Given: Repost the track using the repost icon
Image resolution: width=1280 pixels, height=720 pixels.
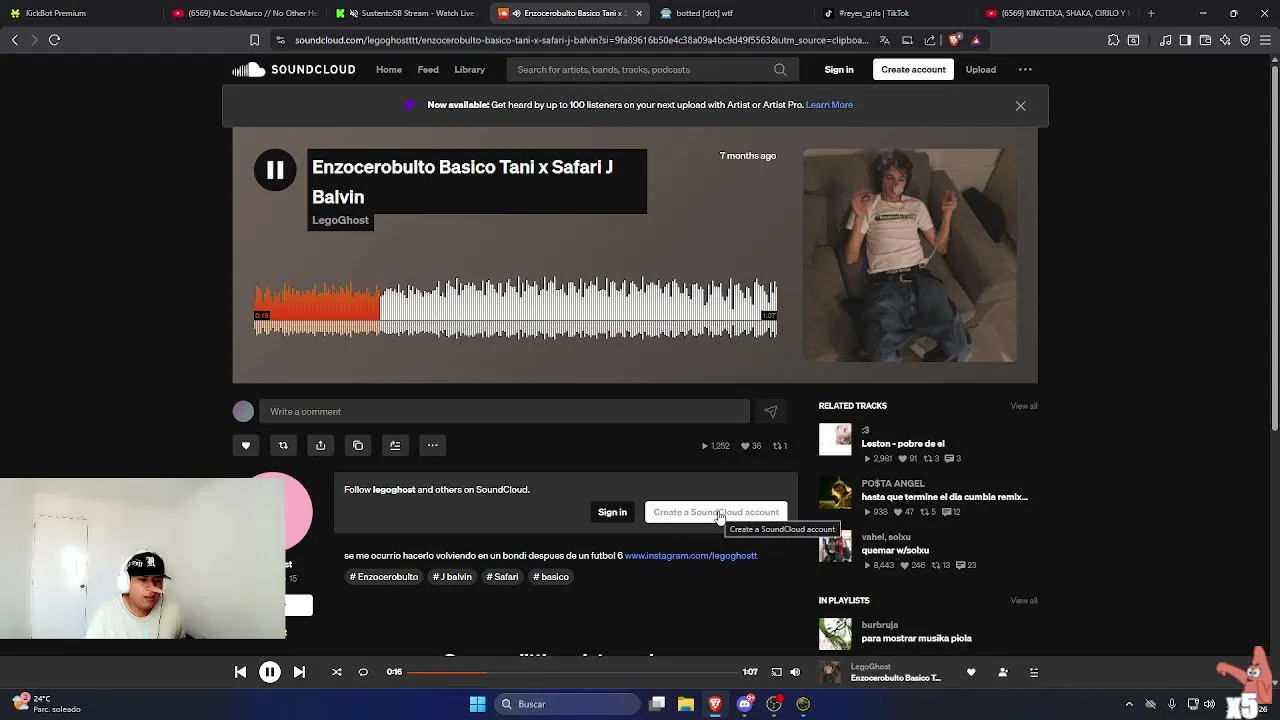Looking at the screenshot, I should [x=283, y=445].
